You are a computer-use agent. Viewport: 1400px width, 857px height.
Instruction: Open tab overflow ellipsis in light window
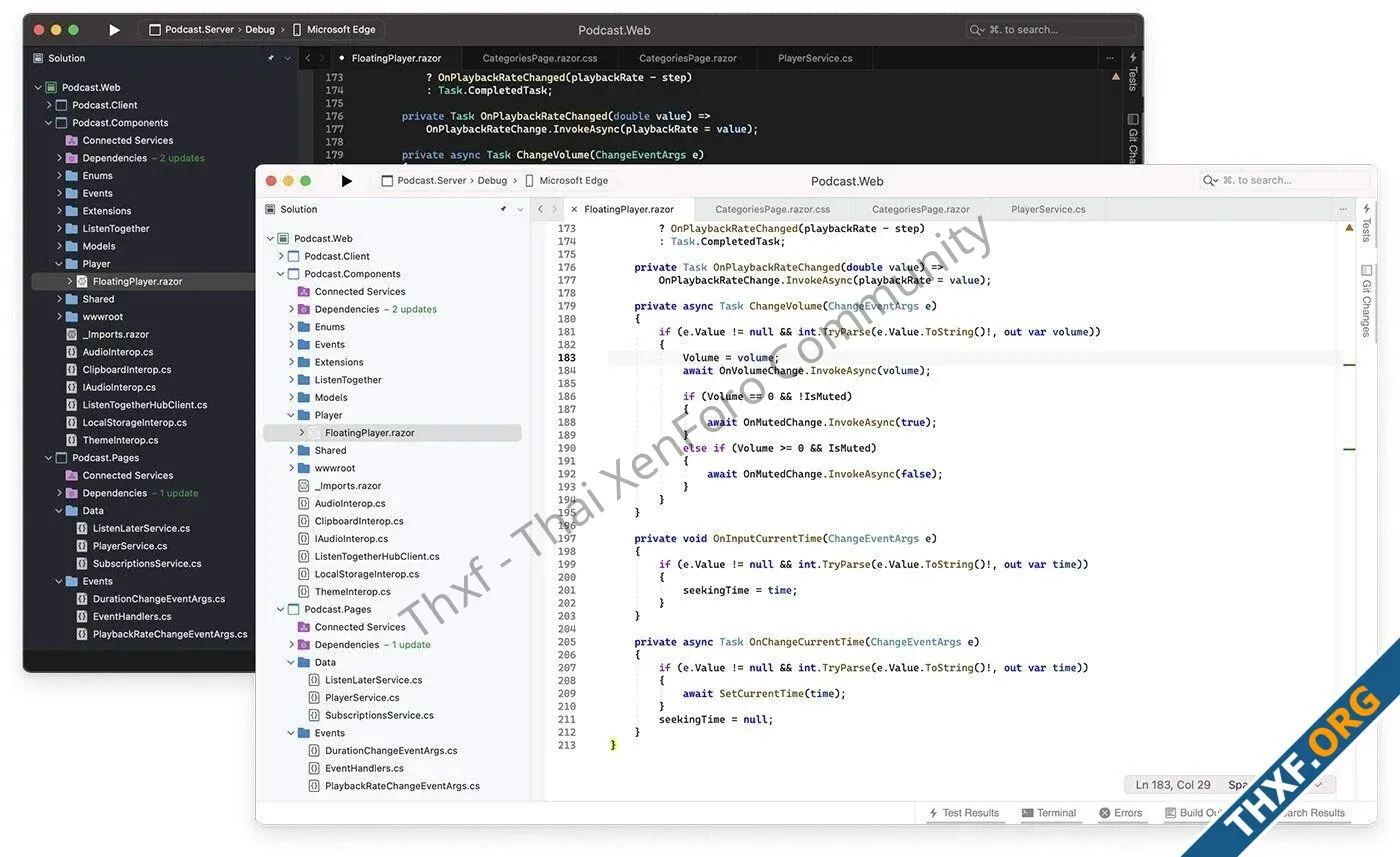point(1343,210)
